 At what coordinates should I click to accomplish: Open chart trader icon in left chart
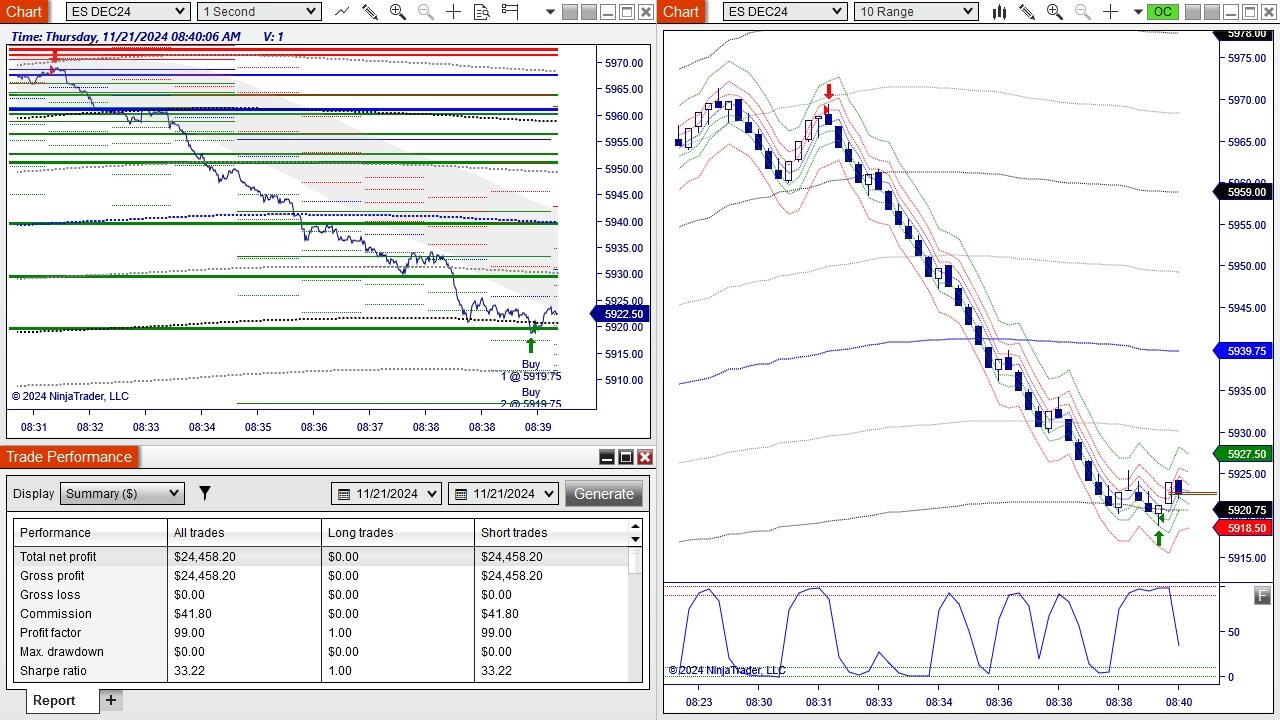click(510, 11)
